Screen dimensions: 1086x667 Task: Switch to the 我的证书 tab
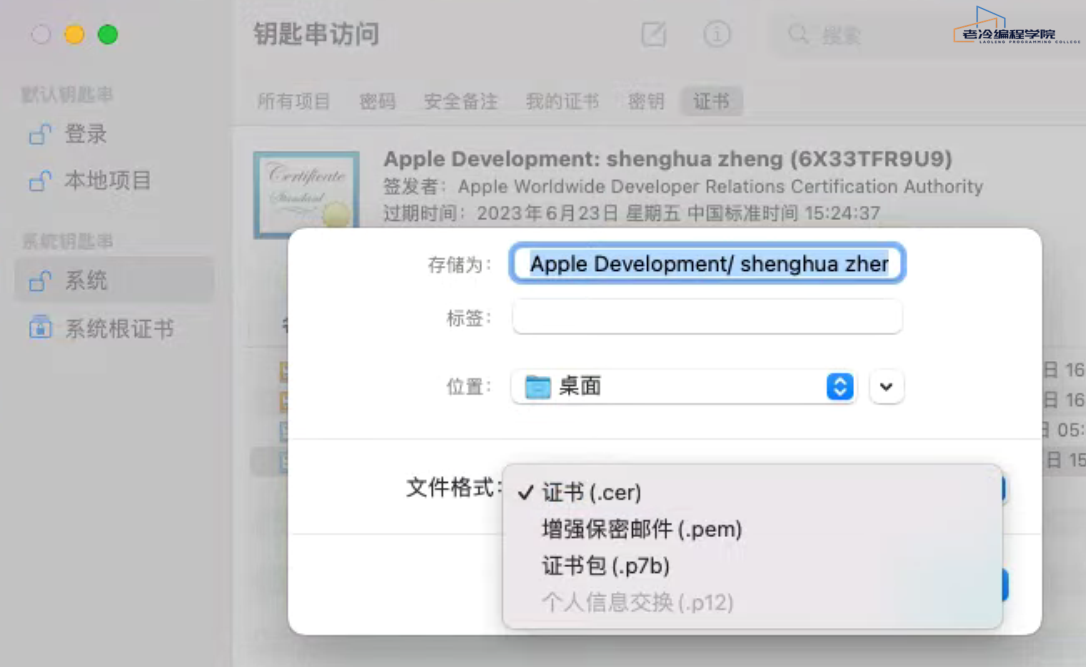[x=562, y=102]
